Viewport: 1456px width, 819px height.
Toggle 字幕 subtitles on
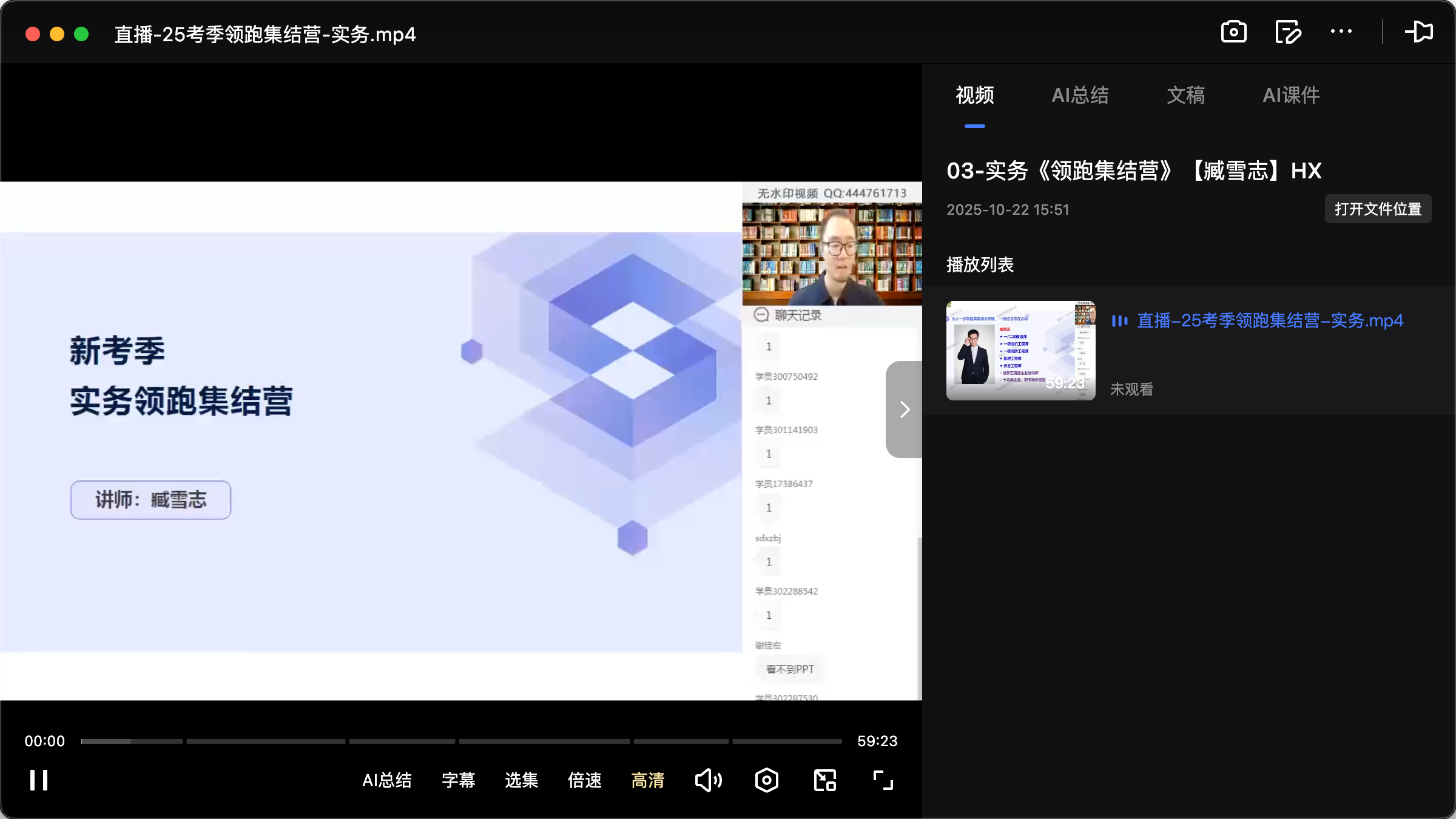click(x=459, y=781)
